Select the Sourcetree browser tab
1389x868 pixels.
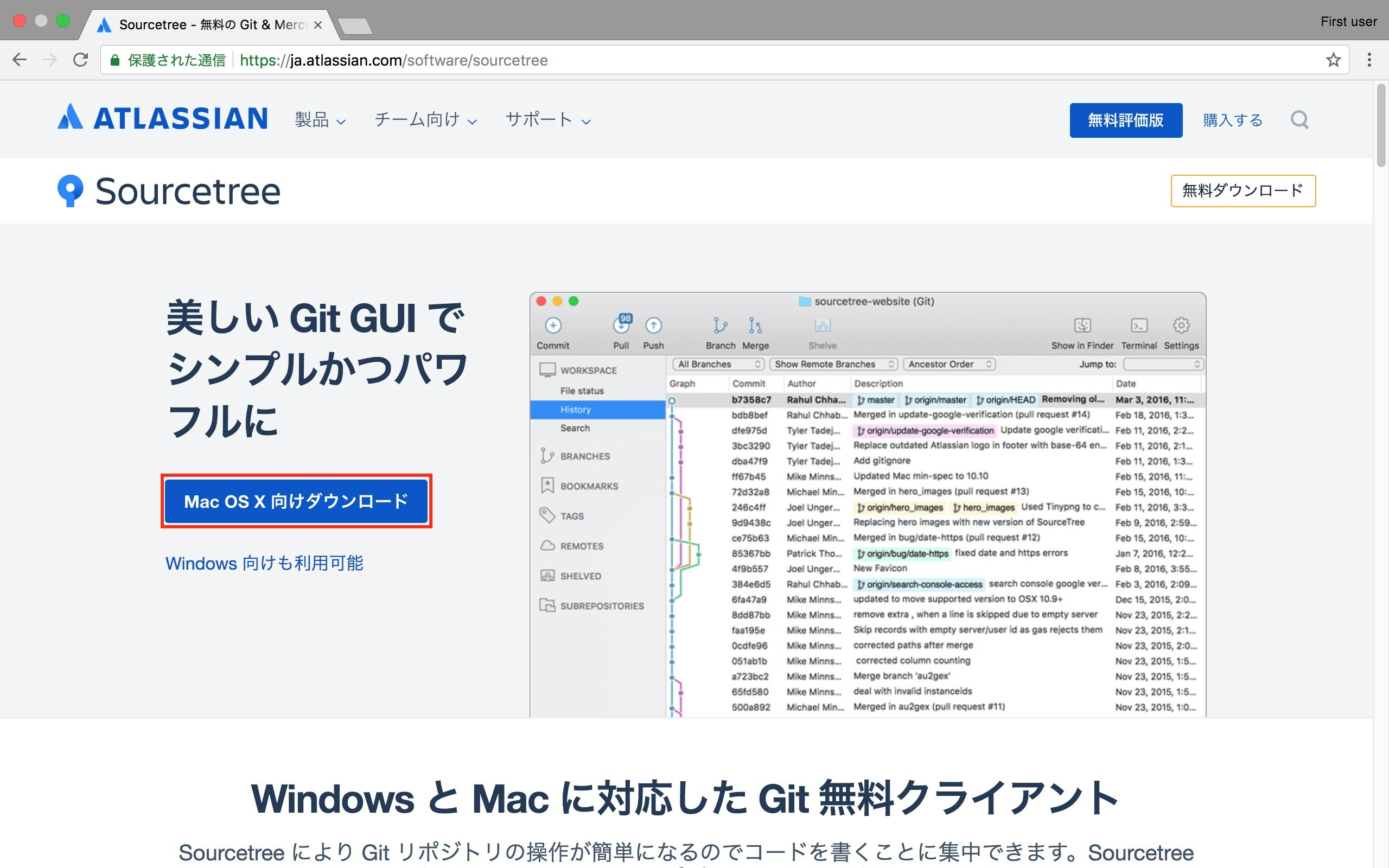point(209,25)
